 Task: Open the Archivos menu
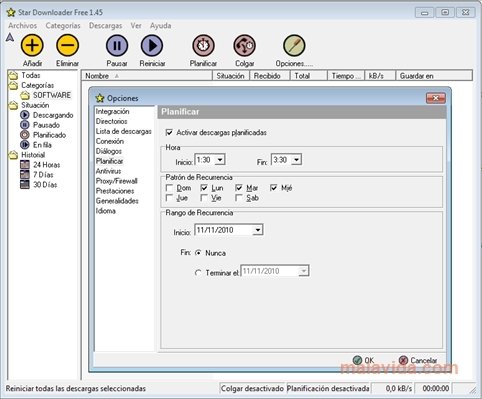click(23, 26)
